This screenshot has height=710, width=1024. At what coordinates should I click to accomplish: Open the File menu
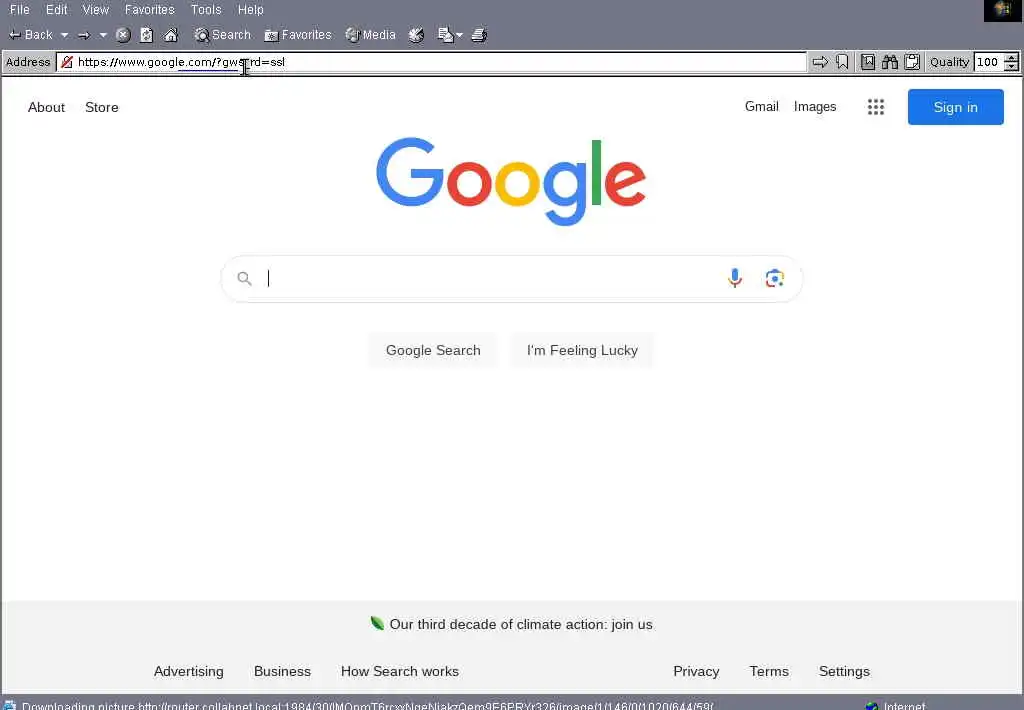(x=20, y=10)
